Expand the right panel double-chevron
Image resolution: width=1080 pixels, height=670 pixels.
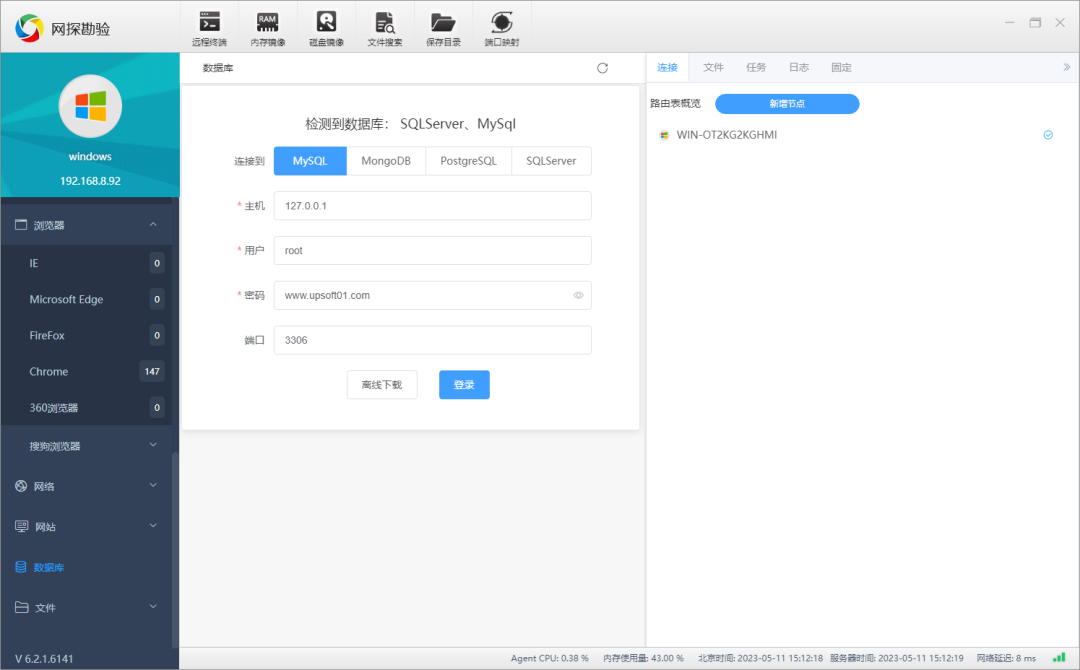pos(1066,67)
